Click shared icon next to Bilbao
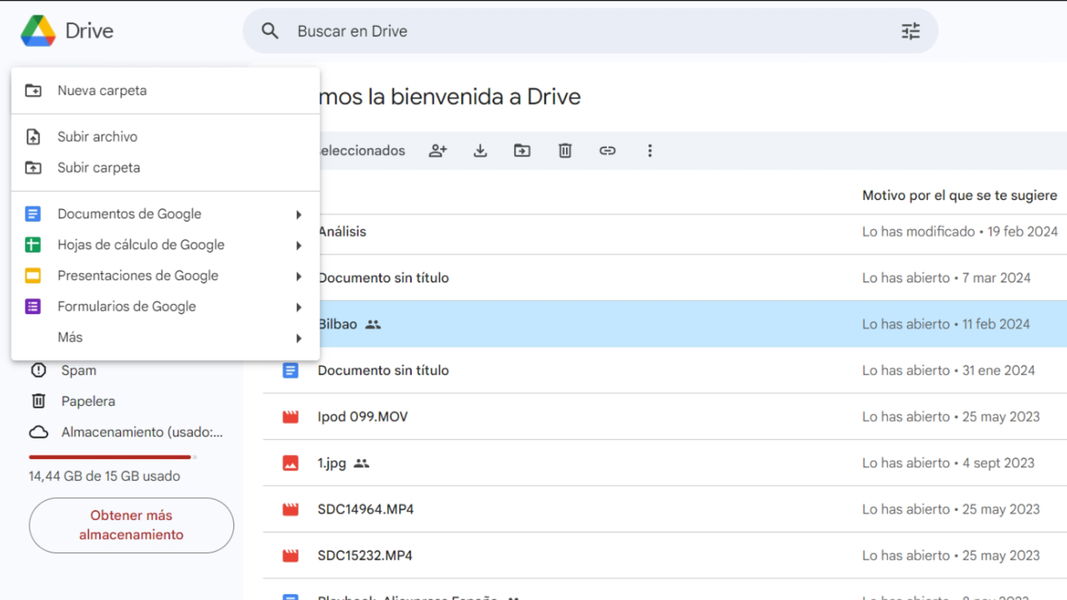This screenshot has height=600, width=1067. 373,324
